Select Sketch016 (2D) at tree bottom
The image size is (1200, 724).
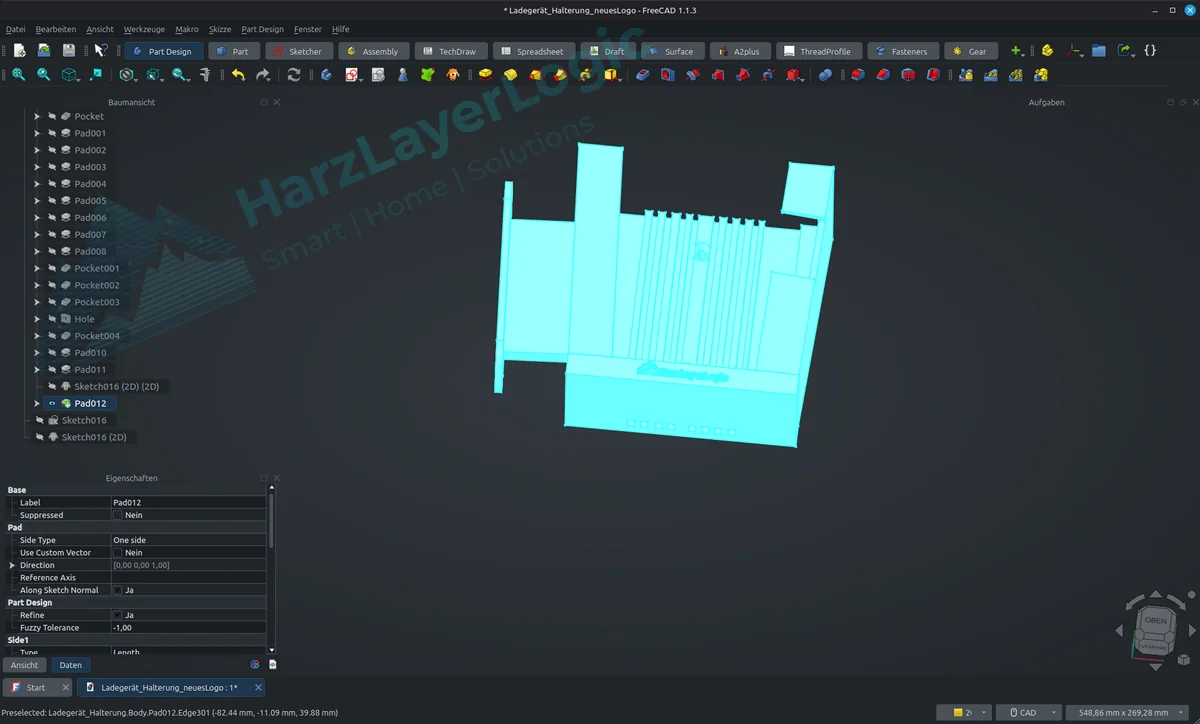pos(94,437)
